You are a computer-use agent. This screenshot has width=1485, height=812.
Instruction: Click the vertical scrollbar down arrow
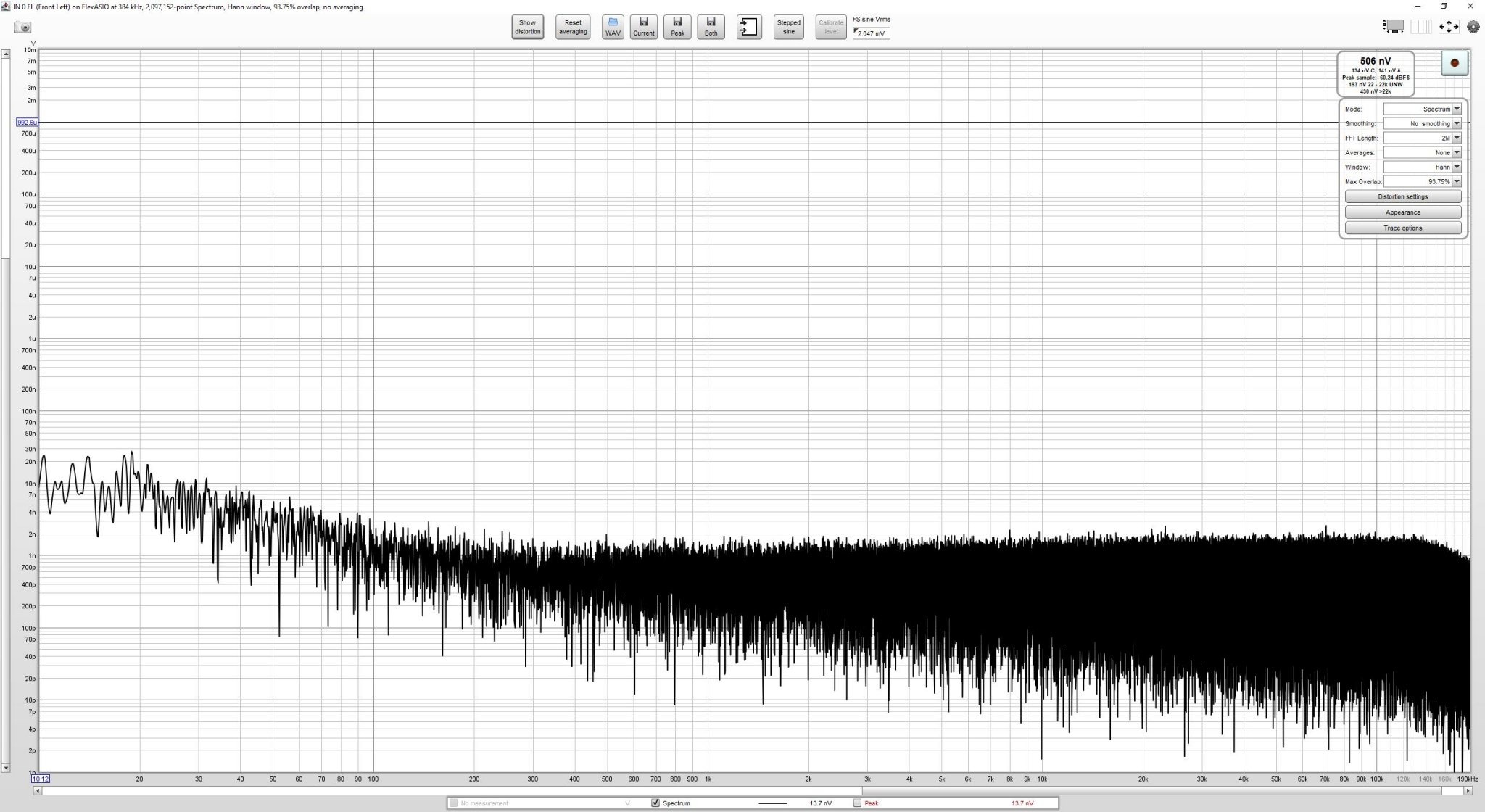click(5, 767)
